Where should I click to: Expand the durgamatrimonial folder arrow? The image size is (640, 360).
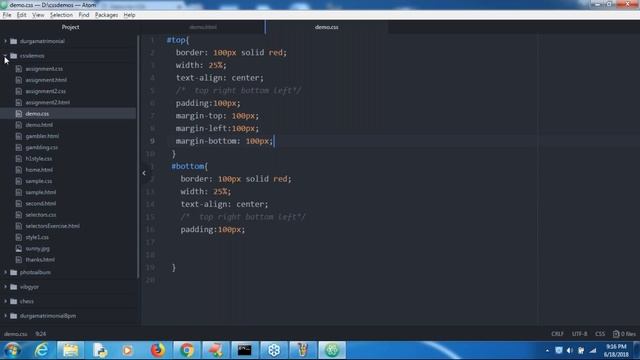click(5, 41)
